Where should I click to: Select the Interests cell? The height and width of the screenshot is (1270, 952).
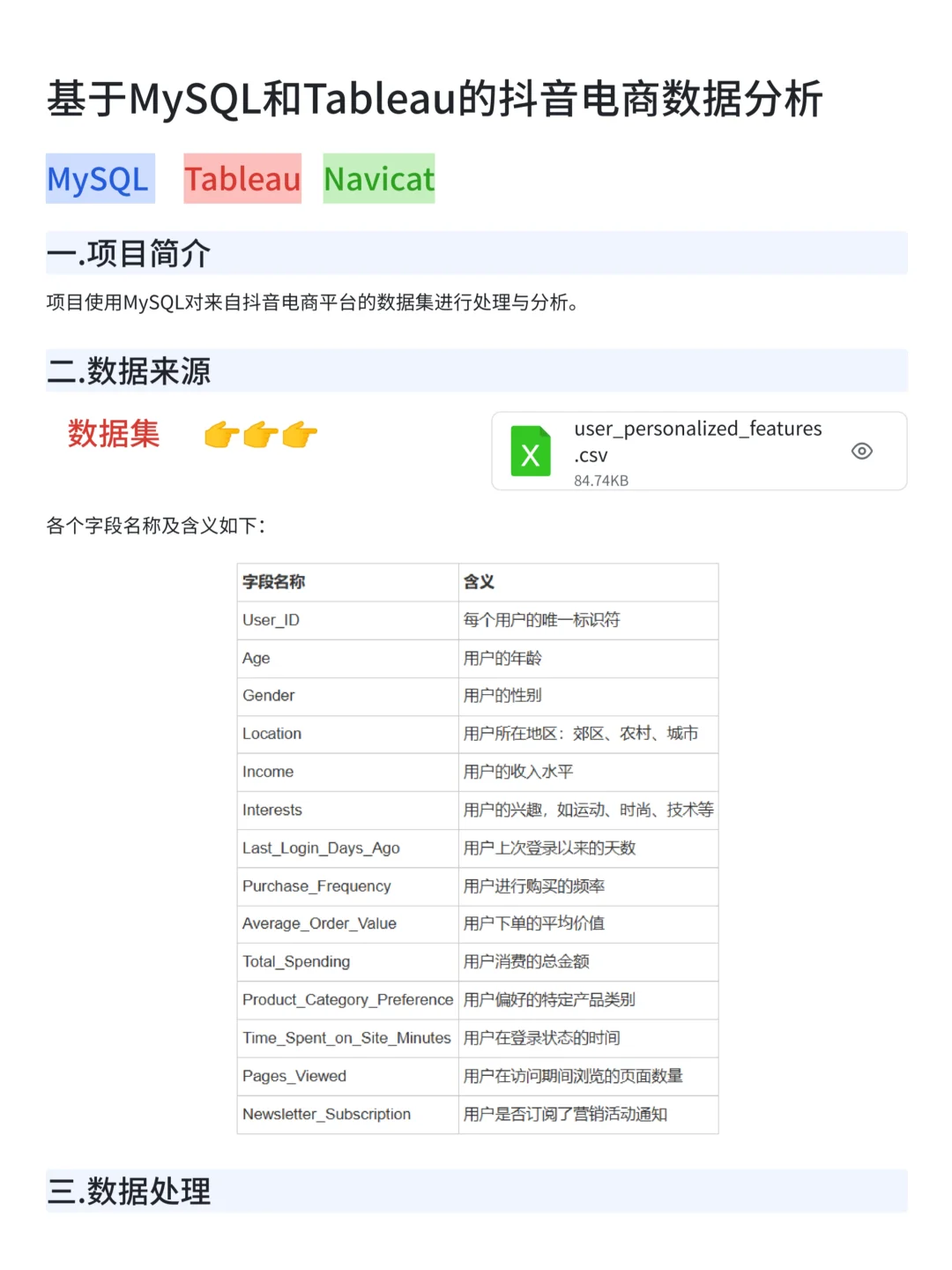pos(347,810)
